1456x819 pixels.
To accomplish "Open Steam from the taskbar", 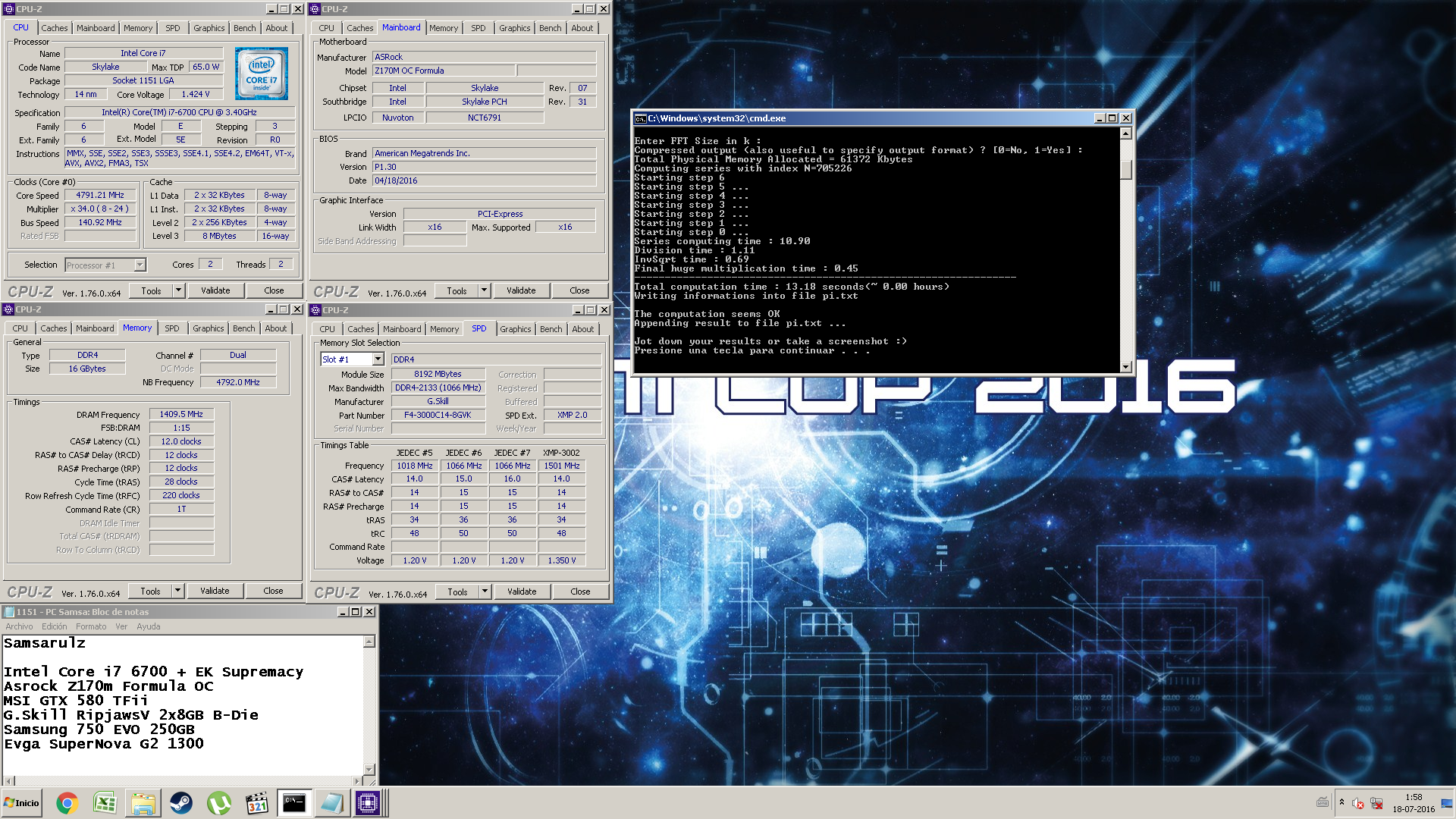I will coord(180,803).
